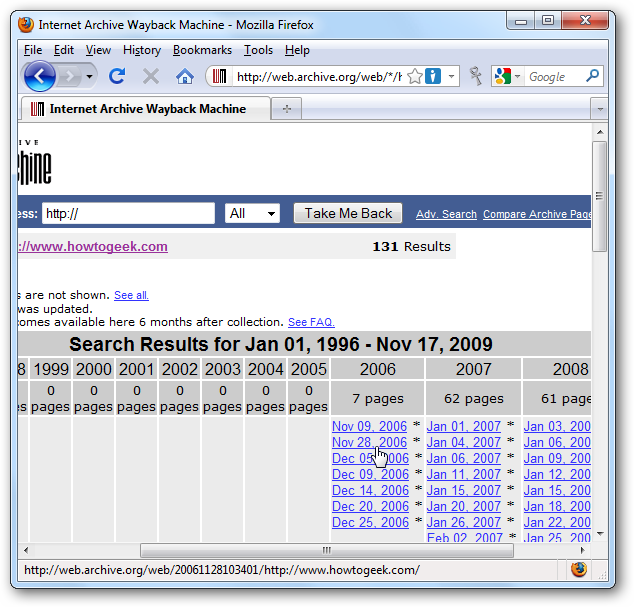Open the www.howtogeek.com link
The width and height of the screenshot is (634, 607).
point(93,246)
